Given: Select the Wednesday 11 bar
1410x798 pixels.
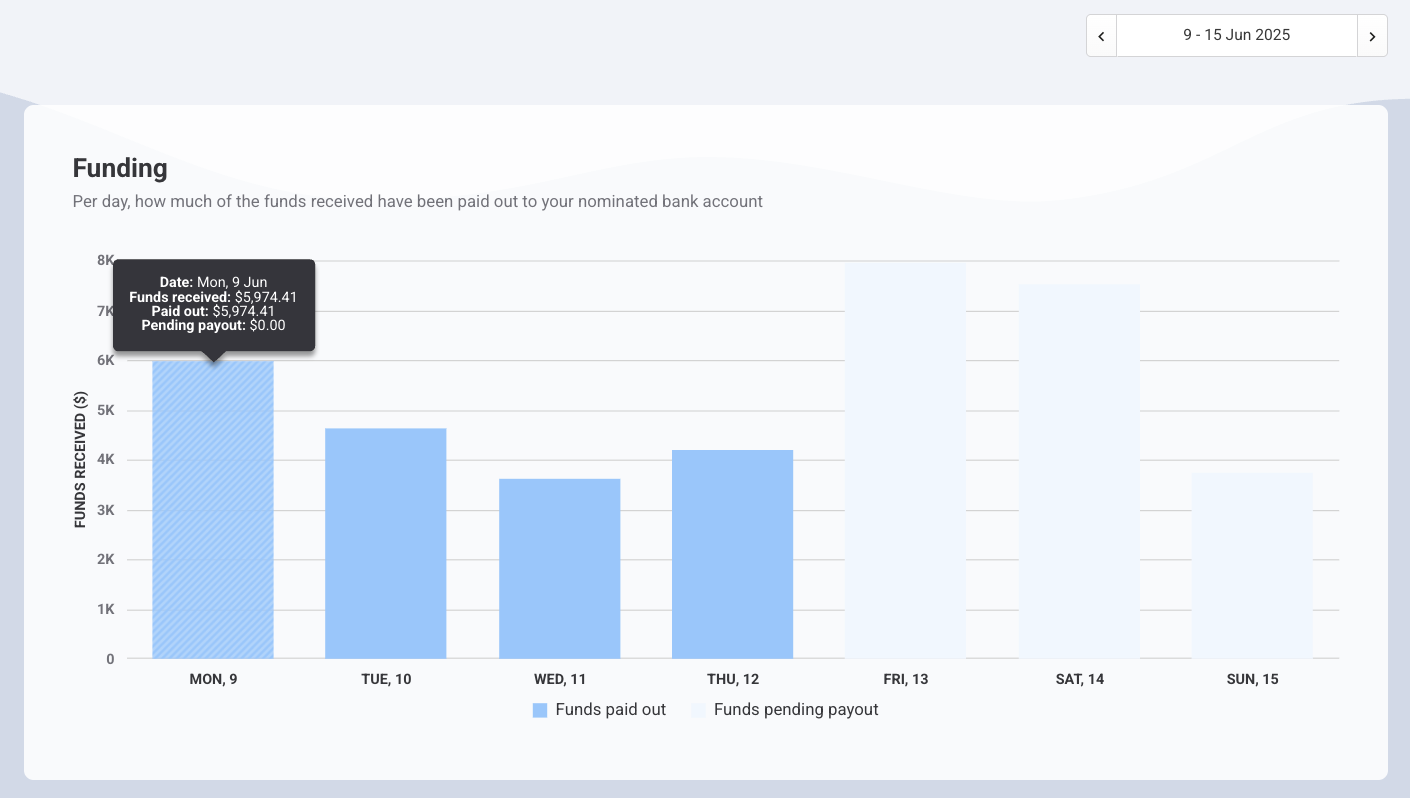Looking at the screenshot, I should click(x=559, y=568).
